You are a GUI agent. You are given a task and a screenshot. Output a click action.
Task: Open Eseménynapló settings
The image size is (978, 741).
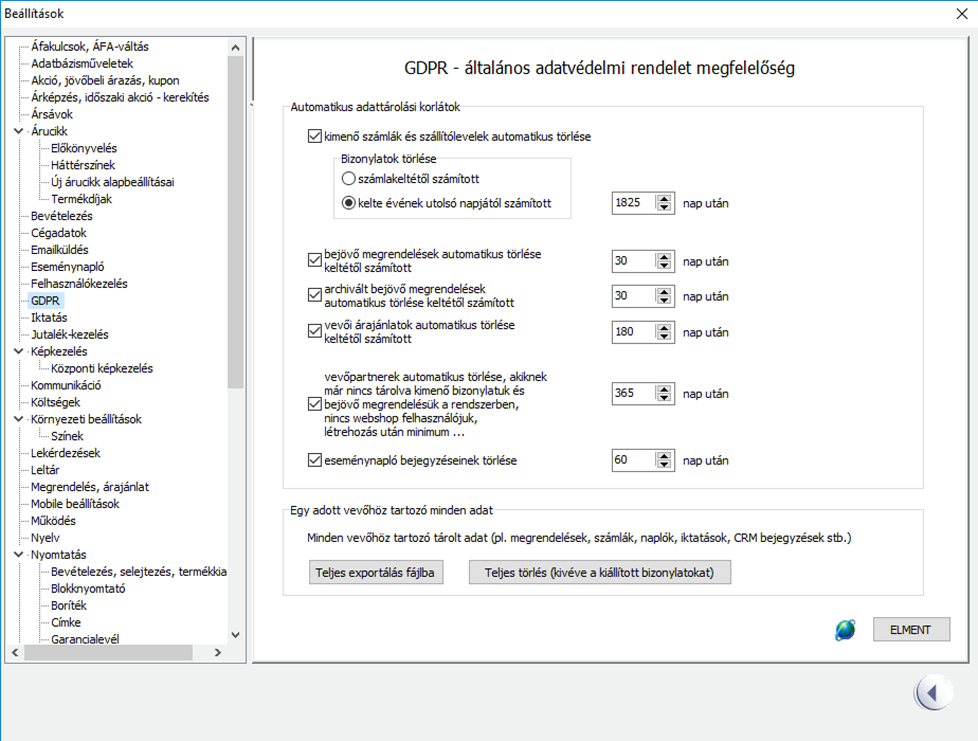tap(67, 267)
